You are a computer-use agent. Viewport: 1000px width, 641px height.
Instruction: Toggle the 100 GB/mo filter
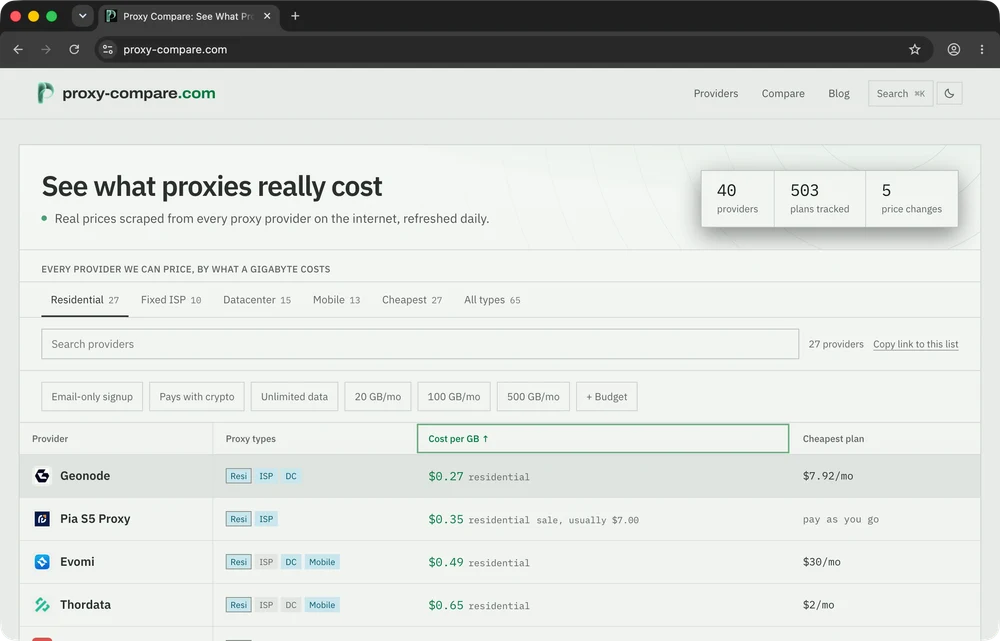[x=453, y=397]
